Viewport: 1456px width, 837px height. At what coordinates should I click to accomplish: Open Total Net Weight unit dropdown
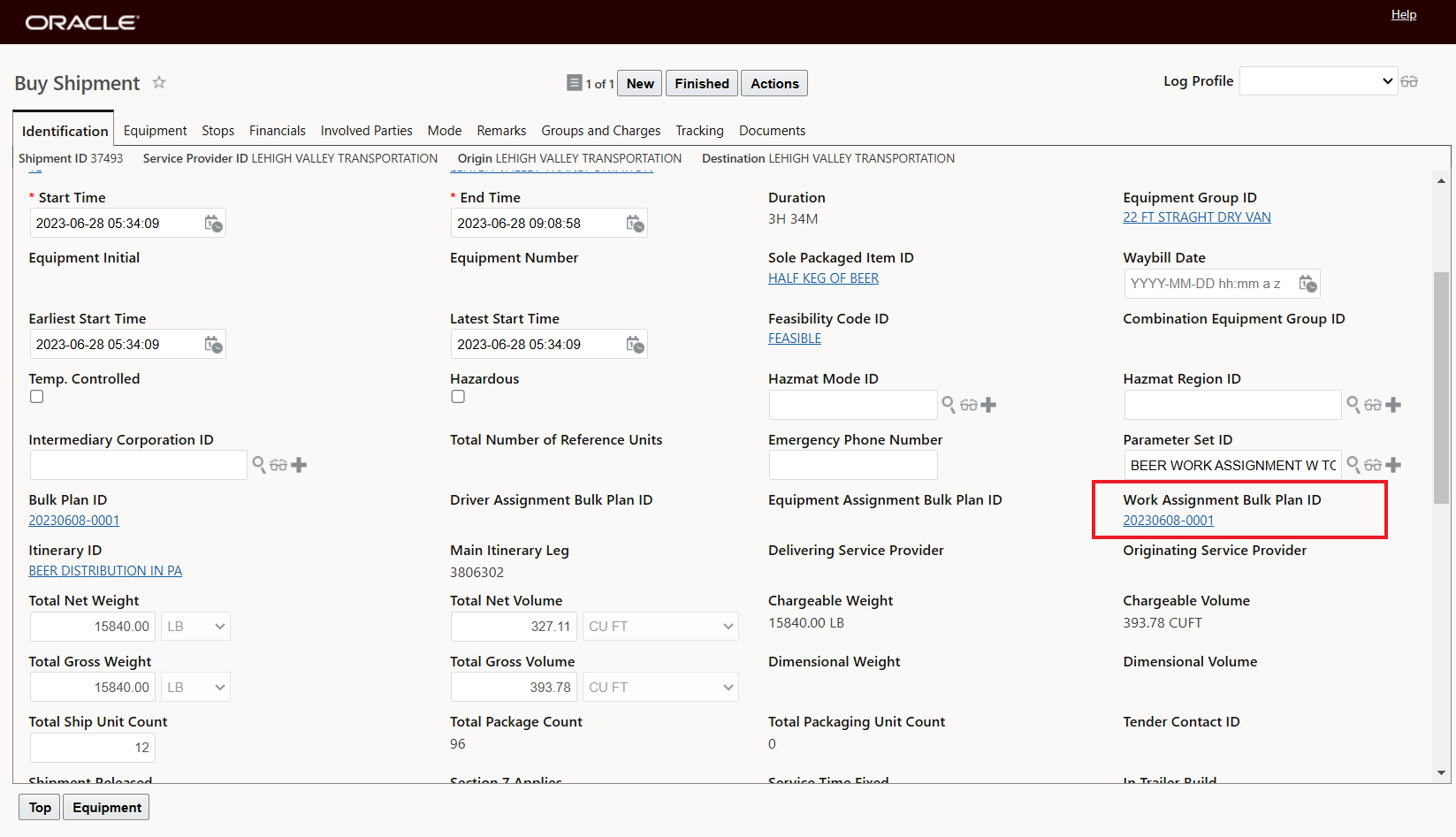point(195,627)
